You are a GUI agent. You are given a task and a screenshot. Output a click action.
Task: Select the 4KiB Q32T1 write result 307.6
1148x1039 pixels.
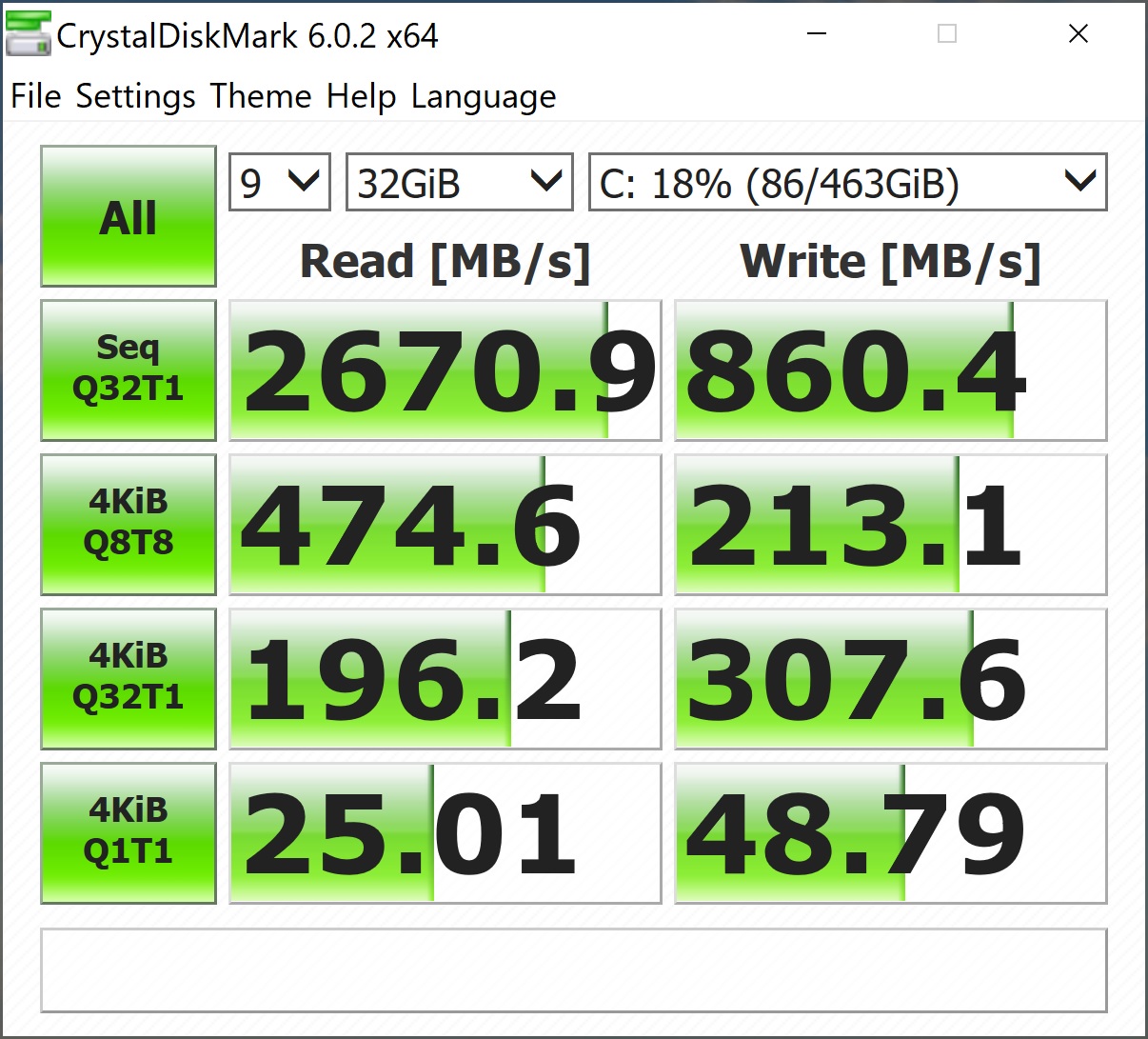[x=891, y=679]
